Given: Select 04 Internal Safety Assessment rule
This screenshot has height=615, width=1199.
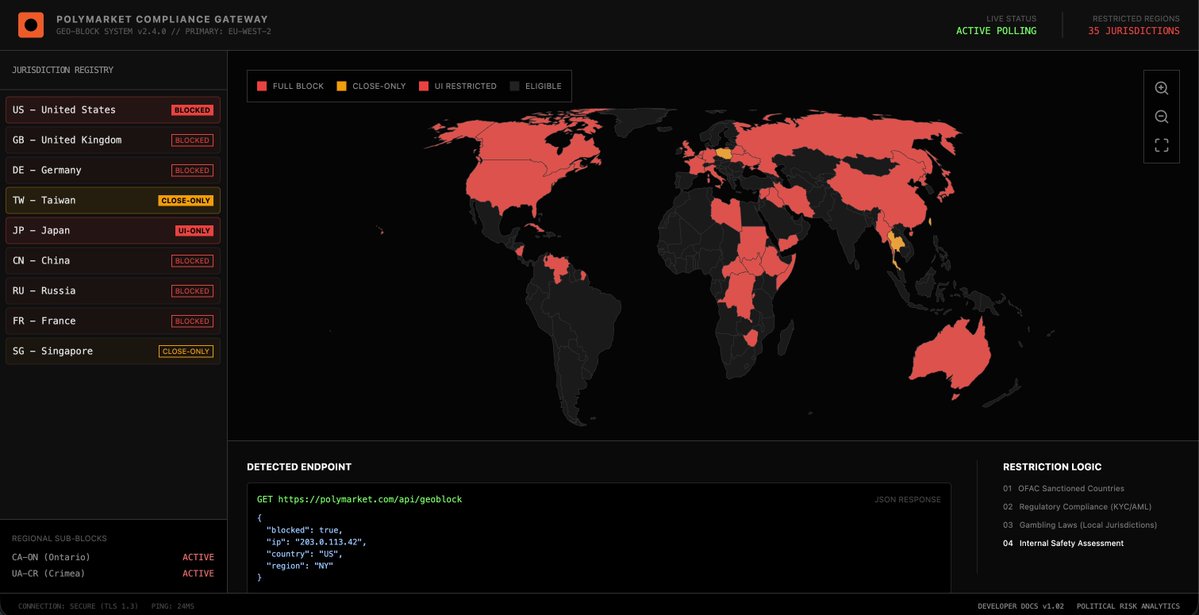Looking at the screenshot, I should tap(1064, 543).
